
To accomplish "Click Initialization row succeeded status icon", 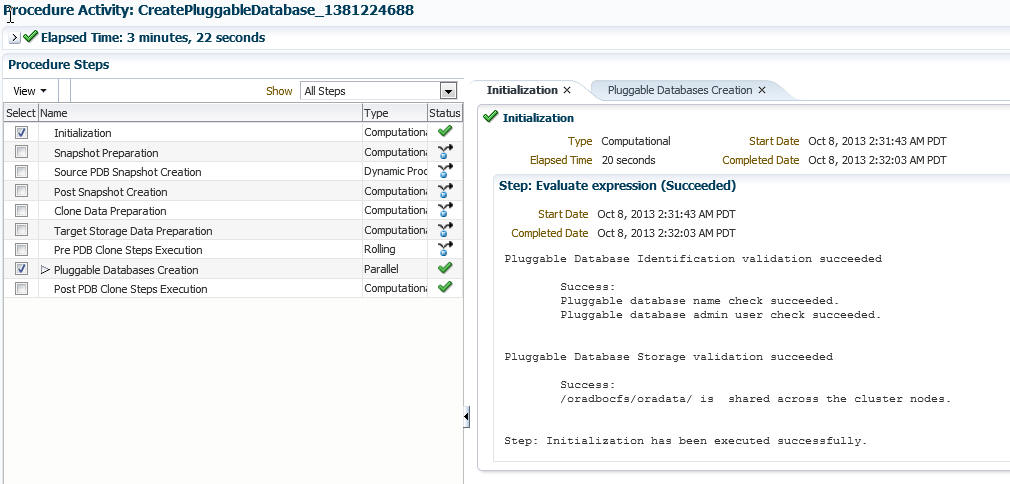I will 444,131.
